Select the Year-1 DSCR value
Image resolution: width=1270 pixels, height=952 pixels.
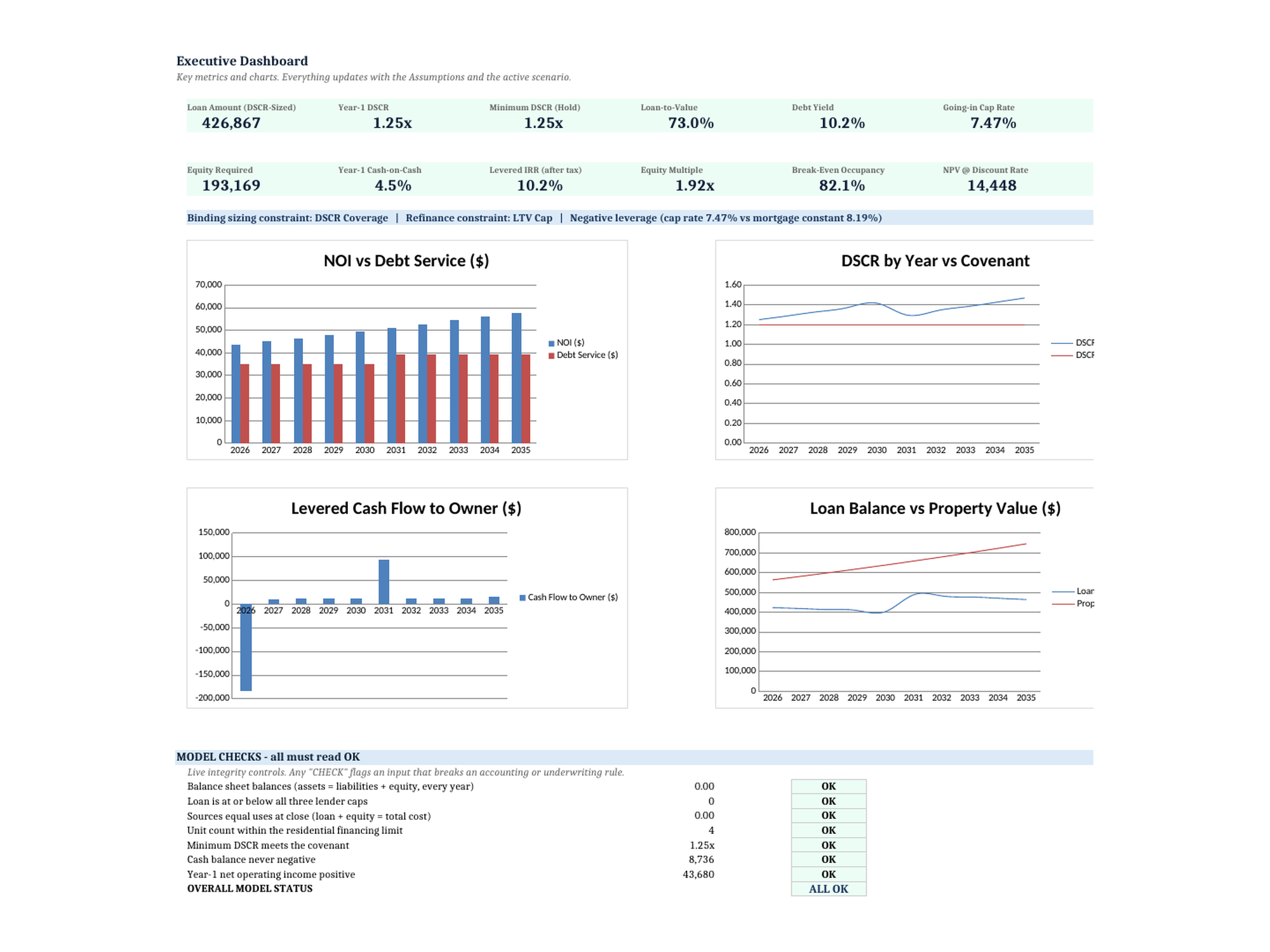click(x=392, y=123)
